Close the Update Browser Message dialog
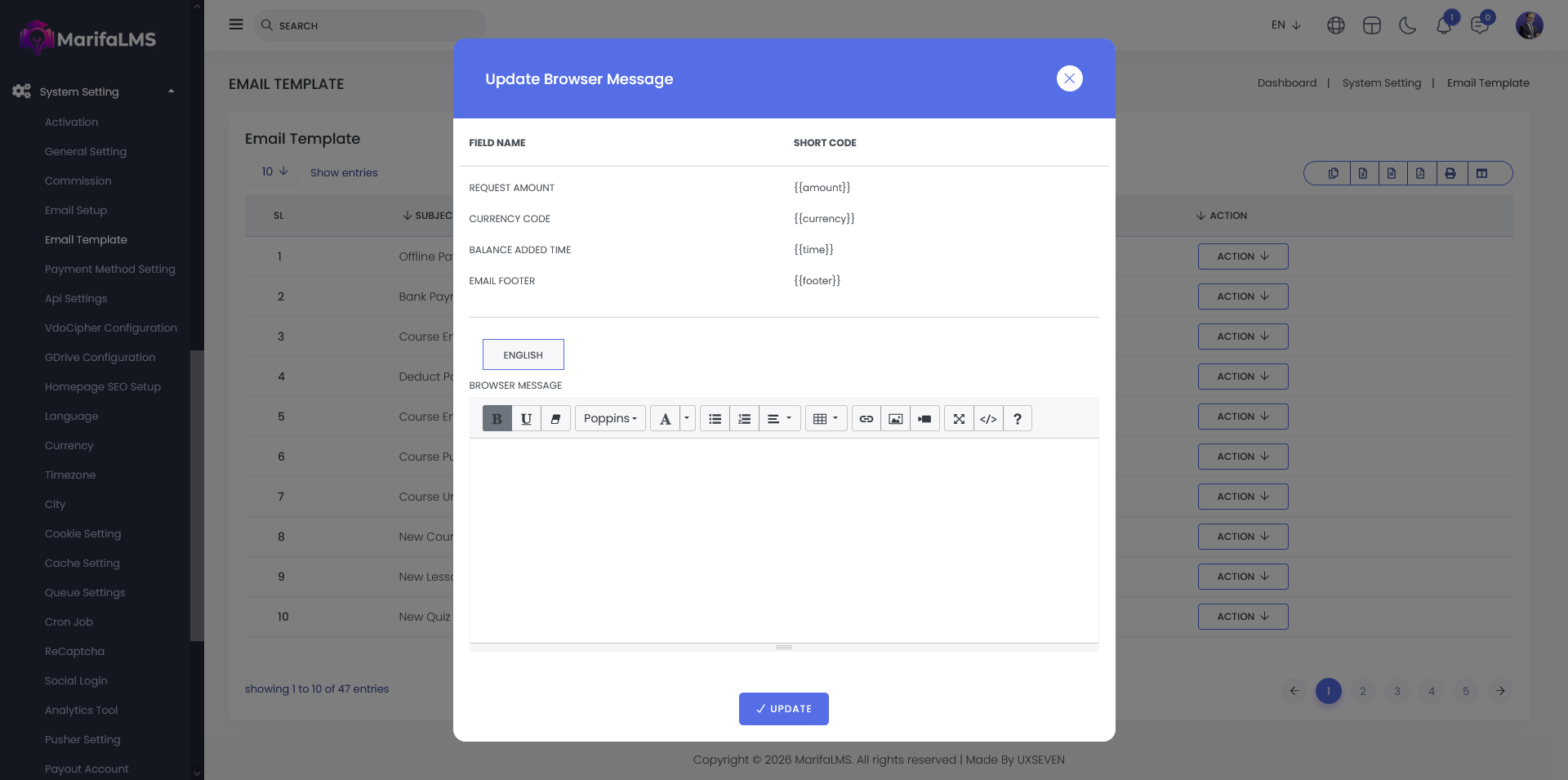The width and height of the screenshot is (1568, 780). pos(1069,78)
